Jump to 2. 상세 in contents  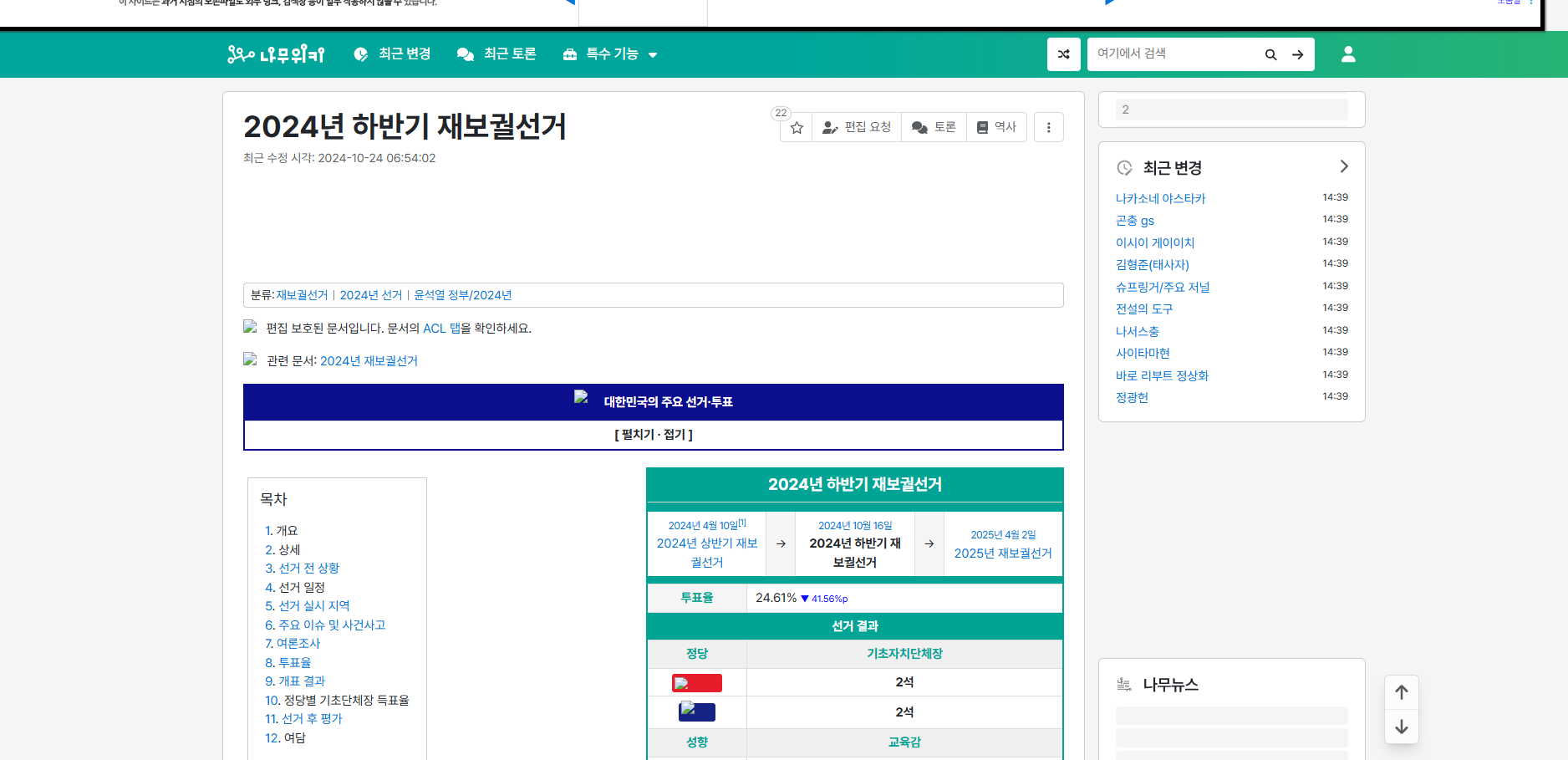tap(283, 550)
